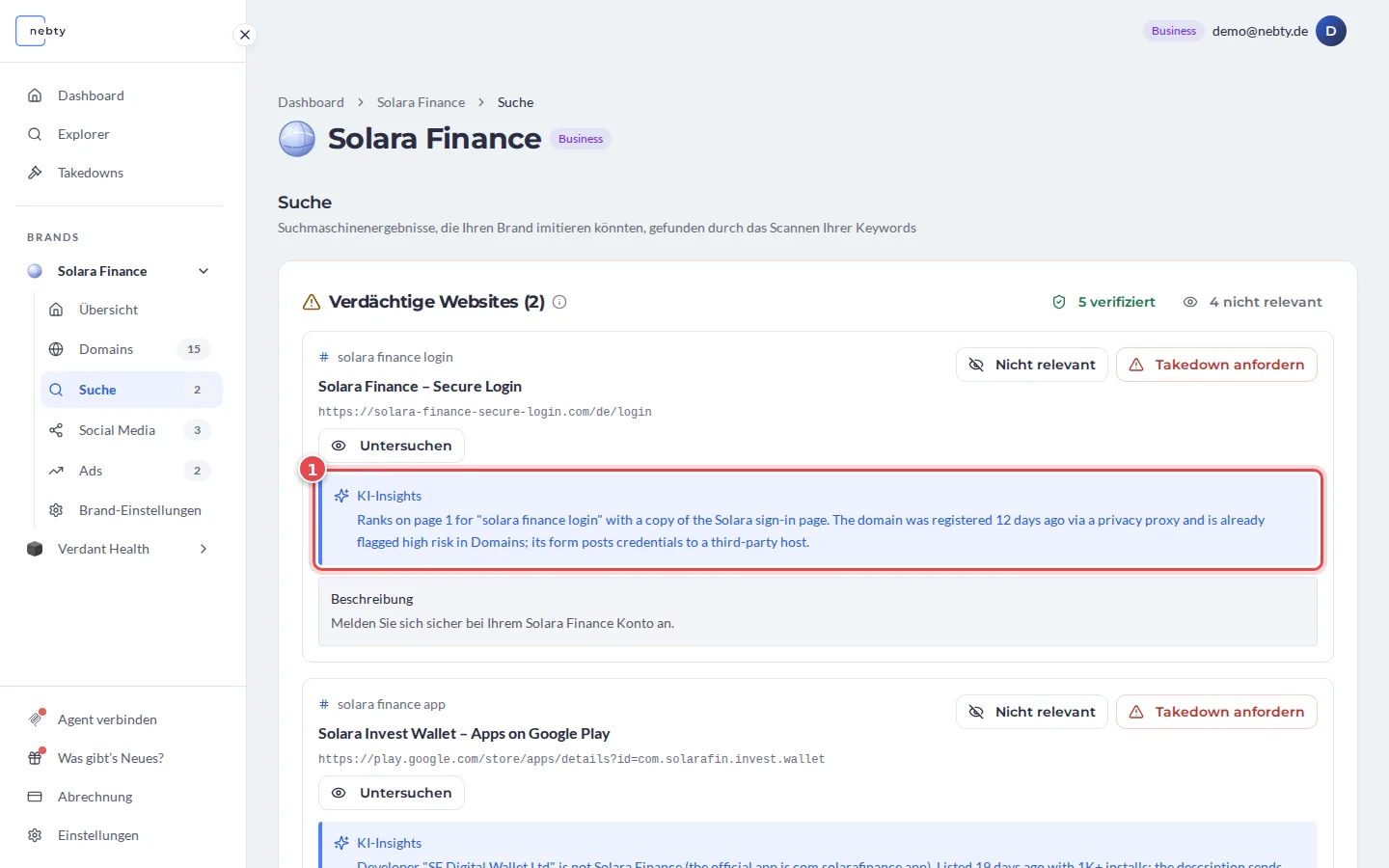Screen dimensions: 1389x868
Task: Open the solara-finance-secure-login.com URL
Action: coord(485,412)
